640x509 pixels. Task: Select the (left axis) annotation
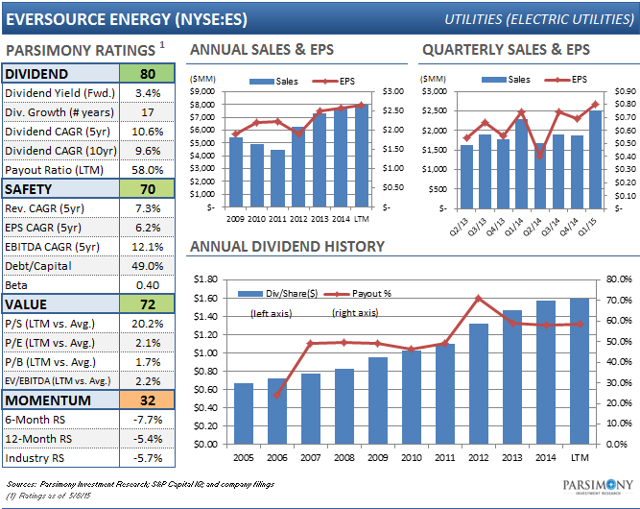[x=271, y=313]
